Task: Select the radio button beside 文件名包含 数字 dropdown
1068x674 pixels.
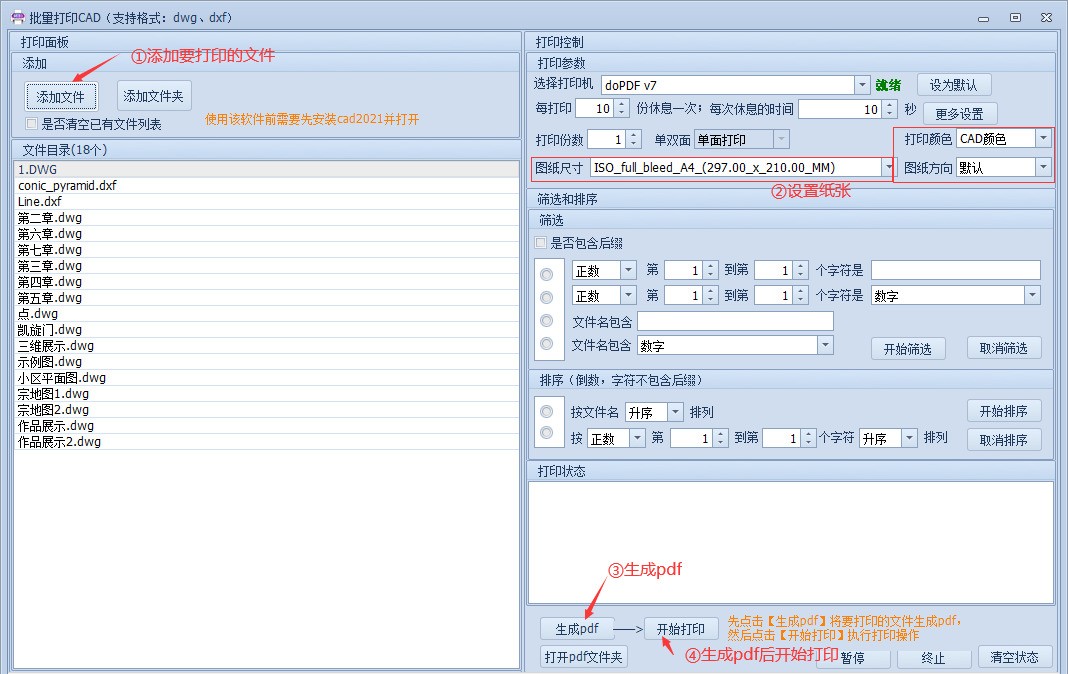Action: click(546, 344)
